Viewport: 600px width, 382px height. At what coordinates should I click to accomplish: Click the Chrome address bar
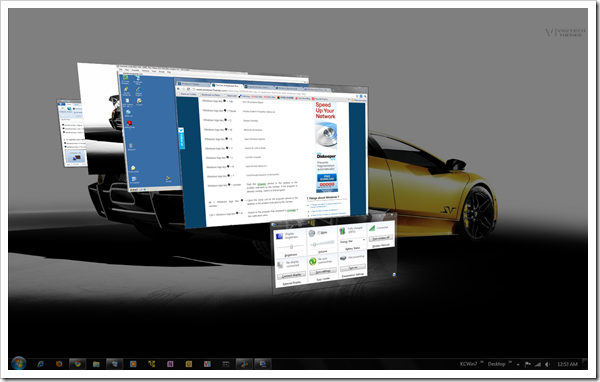(272, 92)
